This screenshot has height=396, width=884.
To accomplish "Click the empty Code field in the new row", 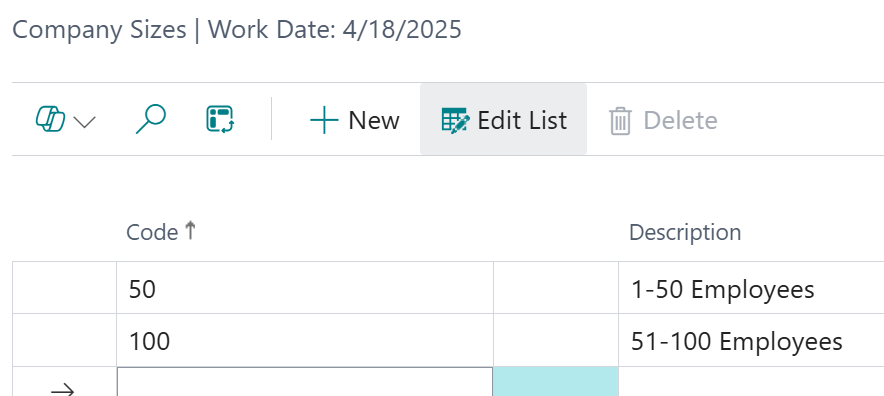I will tap(305, 382).
